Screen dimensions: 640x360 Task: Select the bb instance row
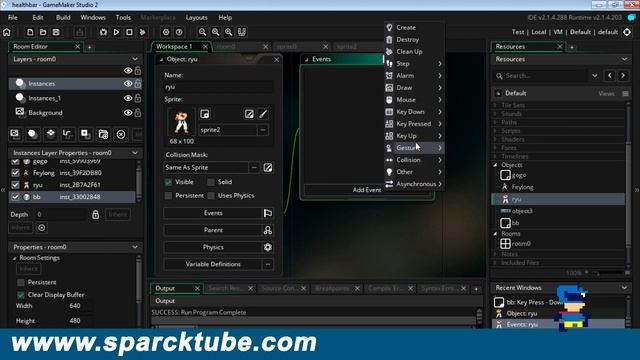73,197
